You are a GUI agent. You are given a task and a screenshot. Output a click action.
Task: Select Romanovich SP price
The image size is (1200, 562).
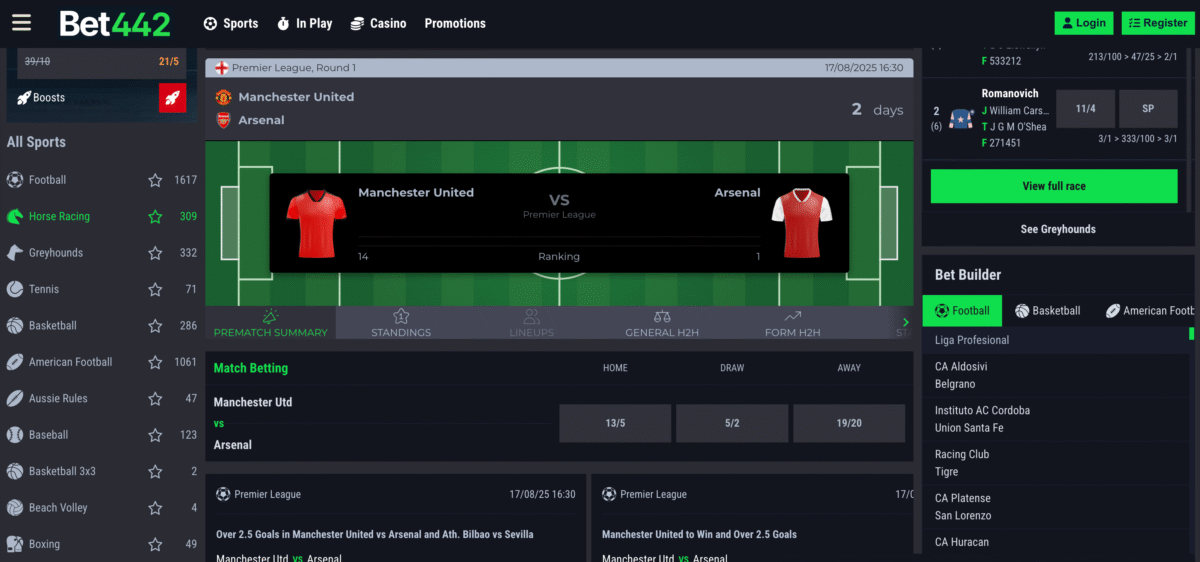[x=1148, y=108]
